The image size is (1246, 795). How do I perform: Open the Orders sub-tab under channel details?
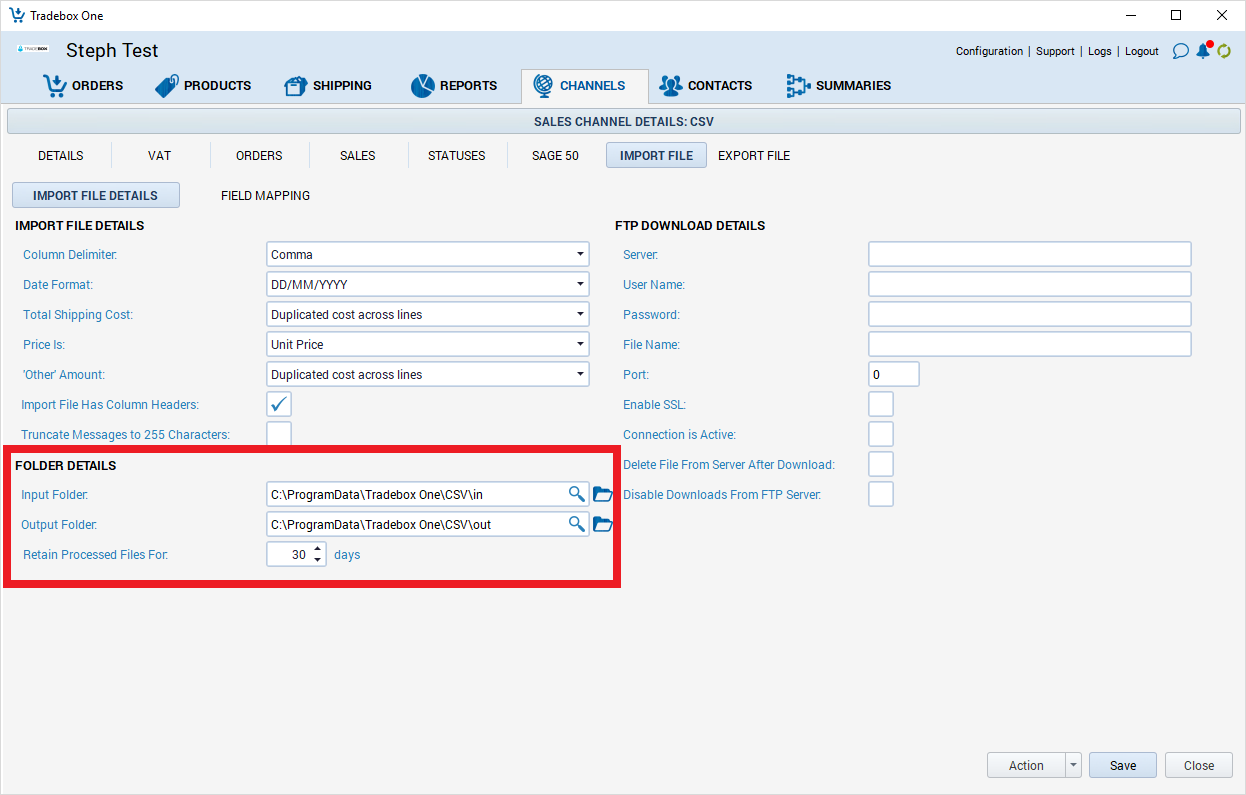(x=259, y=155)
